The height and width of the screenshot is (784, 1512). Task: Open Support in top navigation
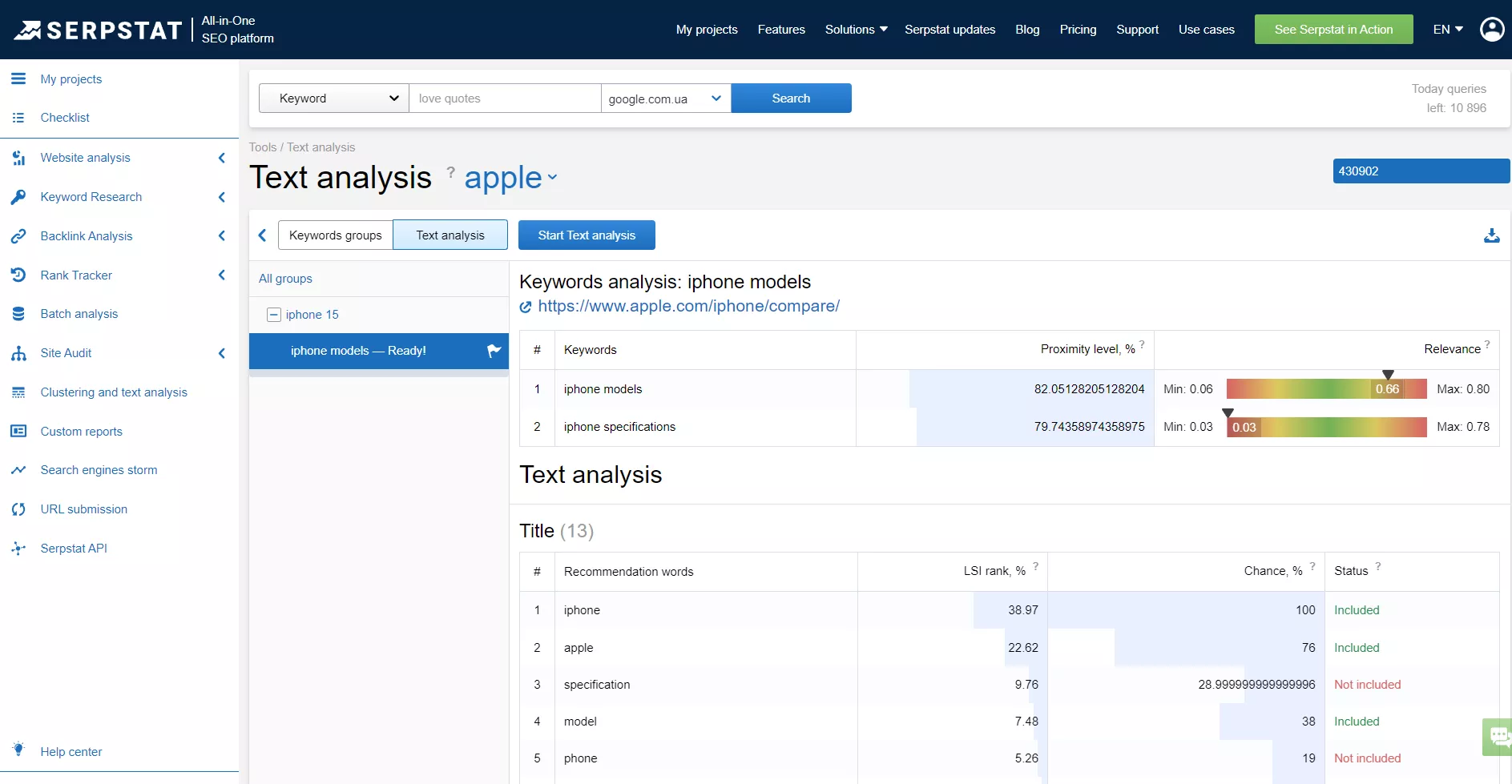(x=1138, y=30)
